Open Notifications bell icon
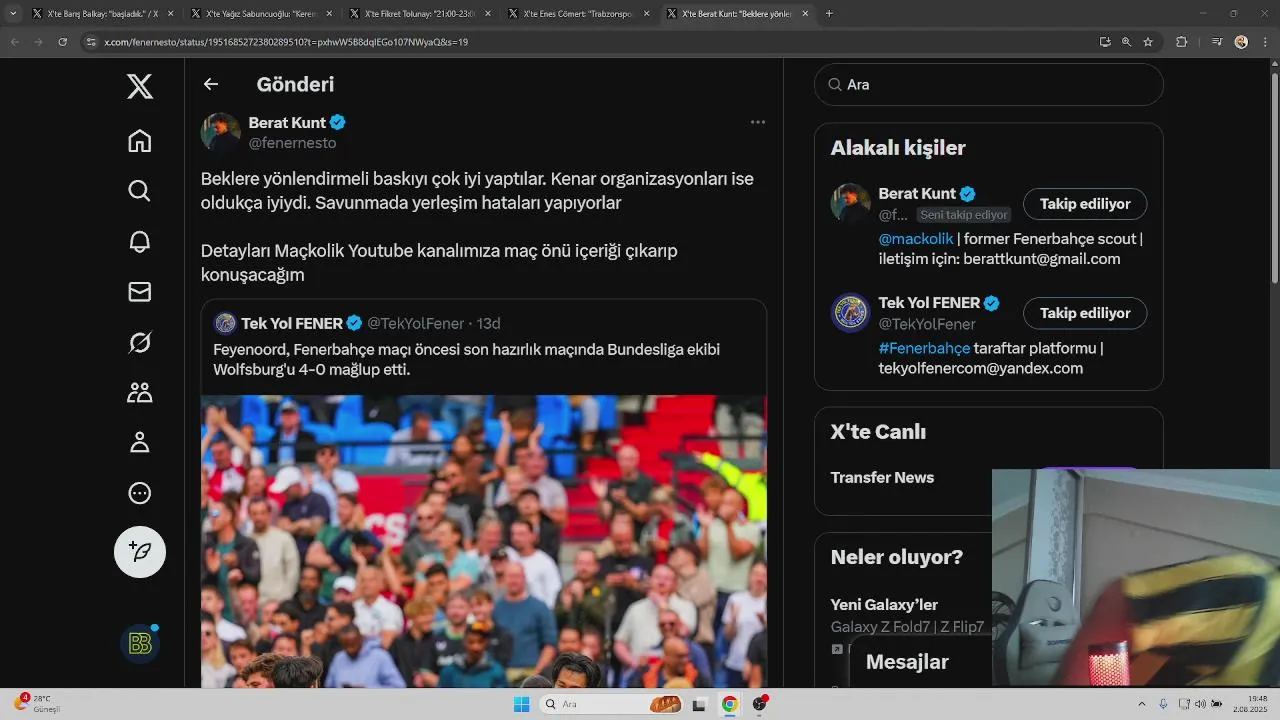 click(140, 241)
